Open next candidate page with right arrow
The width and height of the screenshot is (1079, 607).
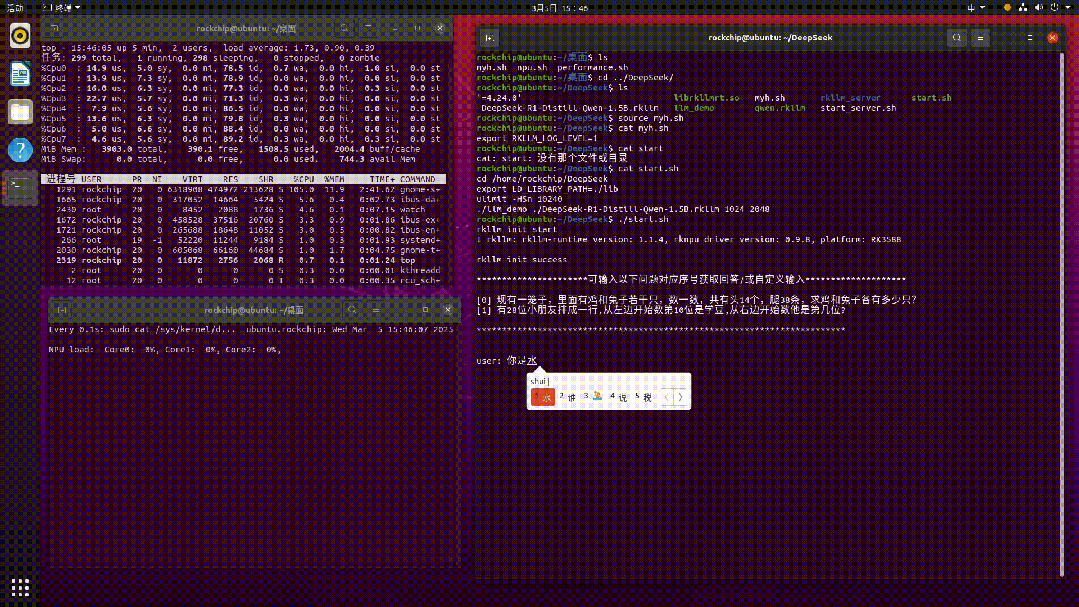point(682,397)
